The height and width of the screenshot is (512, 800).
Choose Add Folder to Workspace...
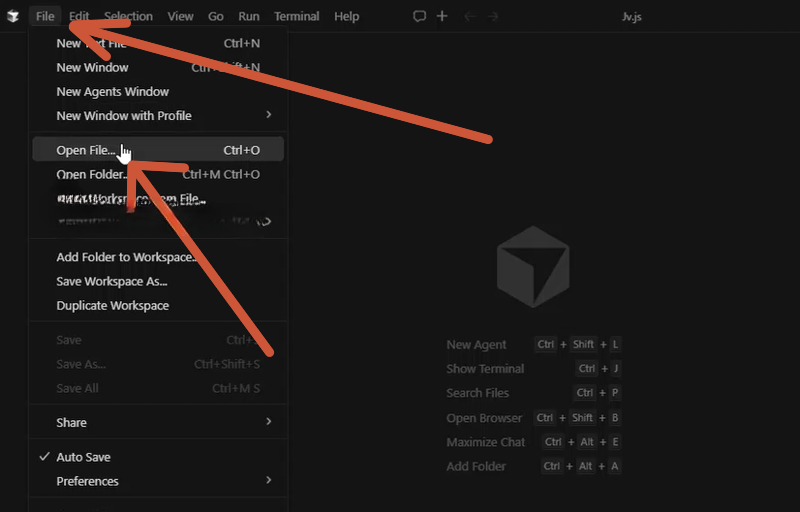tap(158, 257)
